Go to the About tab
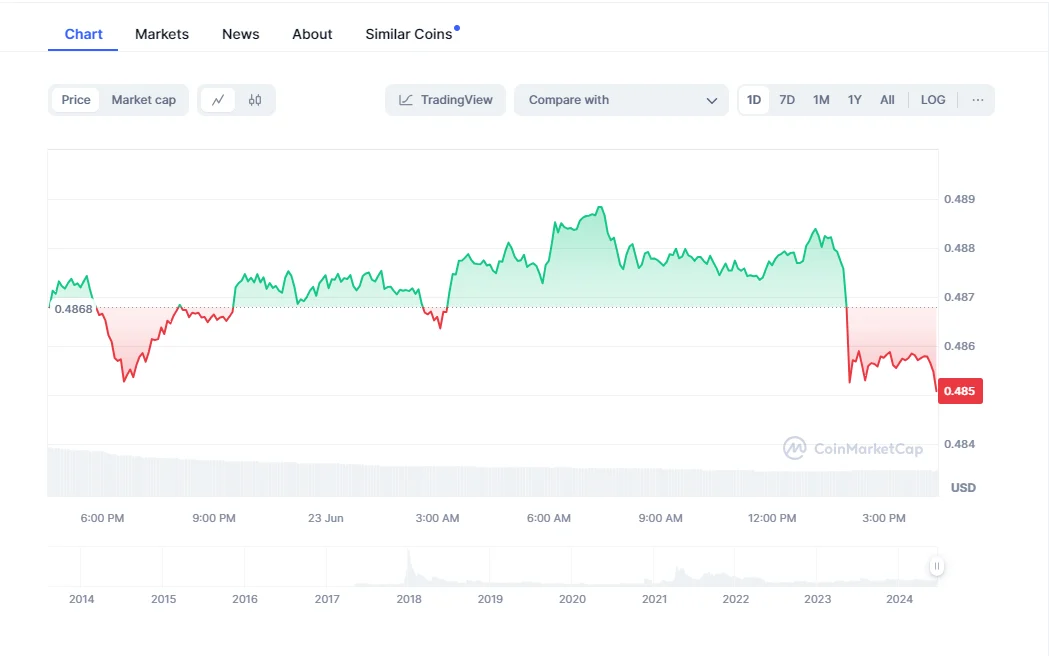1049x656 pixels. (312, 34)
